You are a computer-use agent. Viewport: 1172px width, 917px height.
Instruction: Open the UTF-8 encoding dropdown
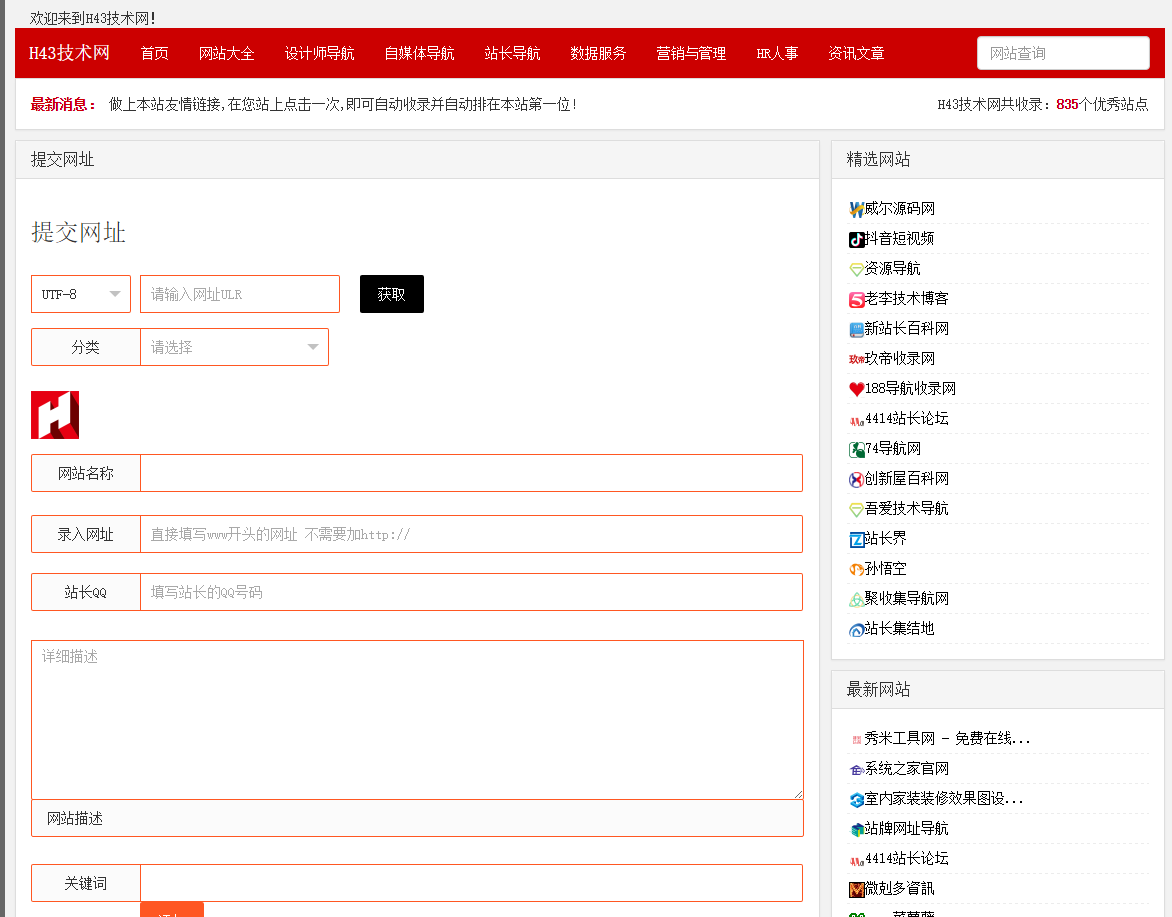click(x=81, y=294)
